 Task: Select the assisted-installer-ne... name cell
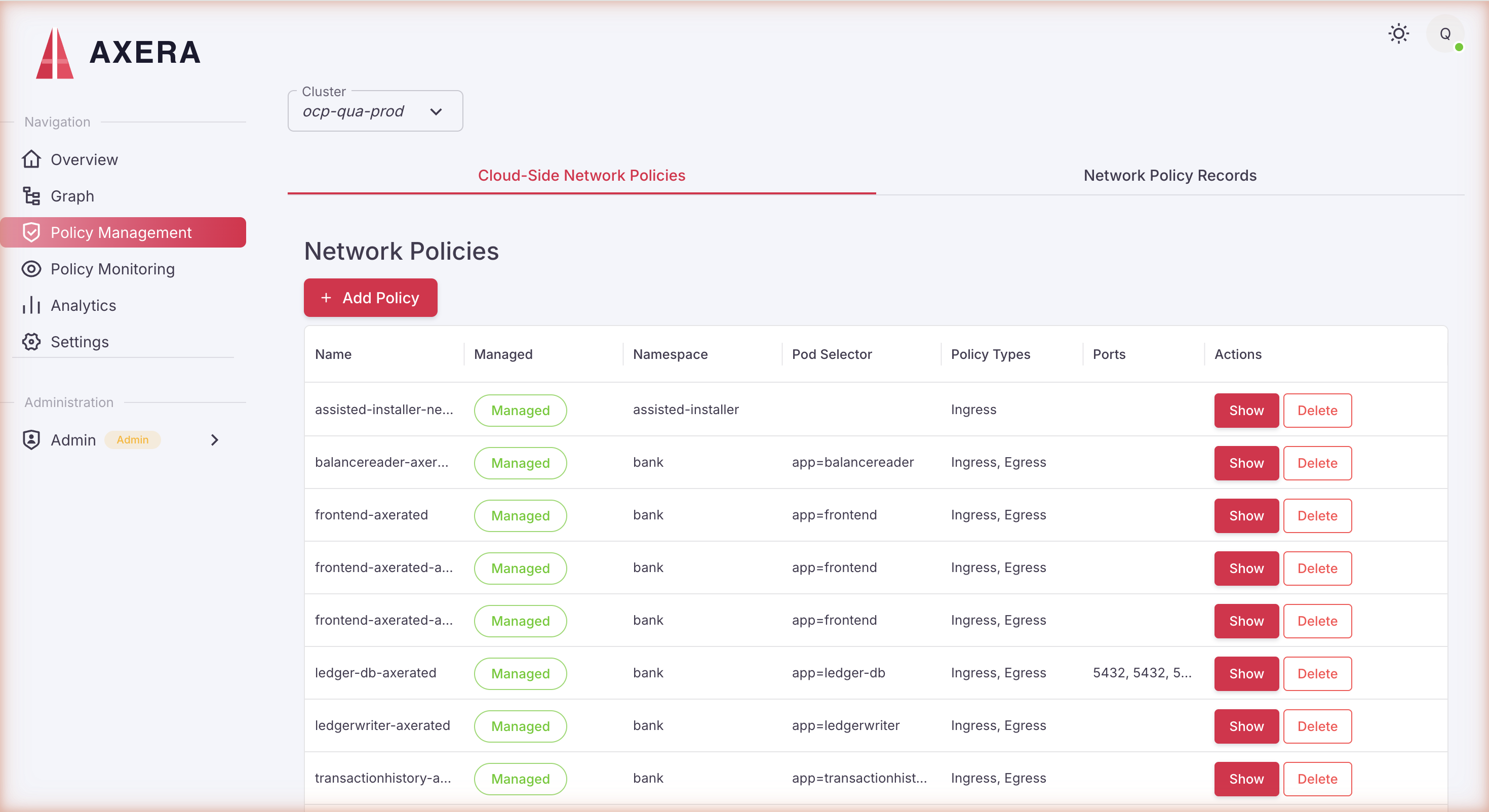pyautogui.click(x=384, y=409)
